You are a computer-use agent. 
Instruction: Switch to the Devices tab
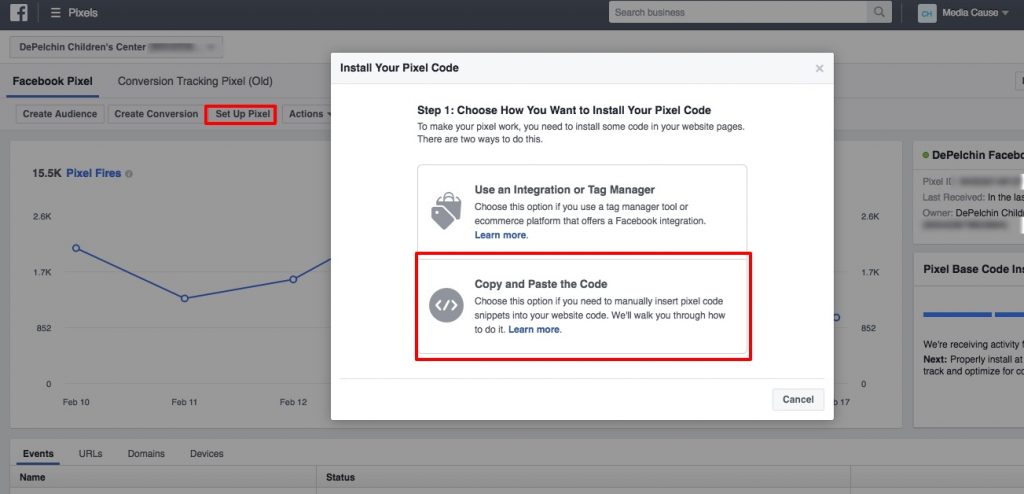click(x=206, y=453)
